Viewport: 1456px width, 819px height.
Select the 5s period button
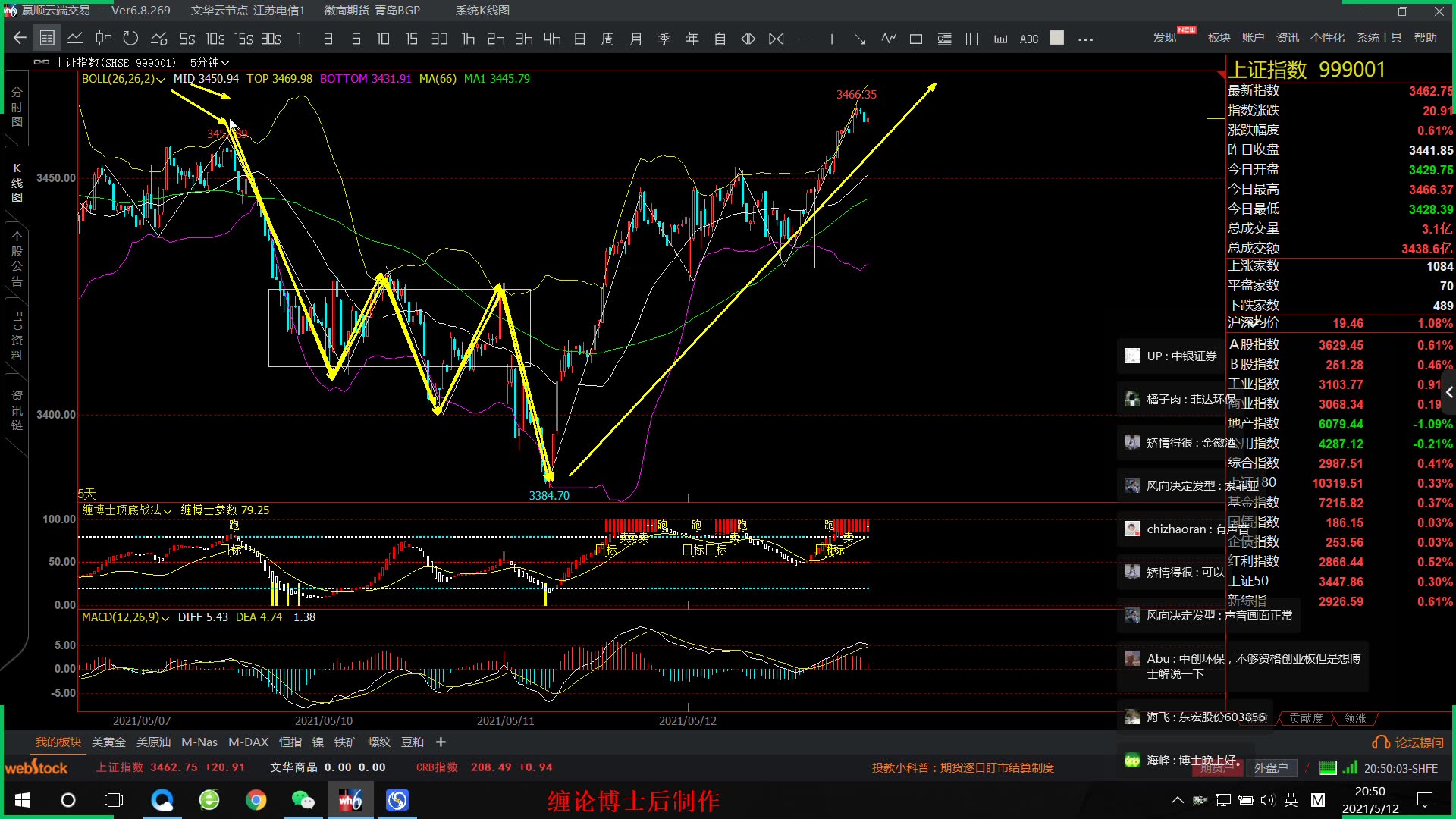tap(187, 38)
